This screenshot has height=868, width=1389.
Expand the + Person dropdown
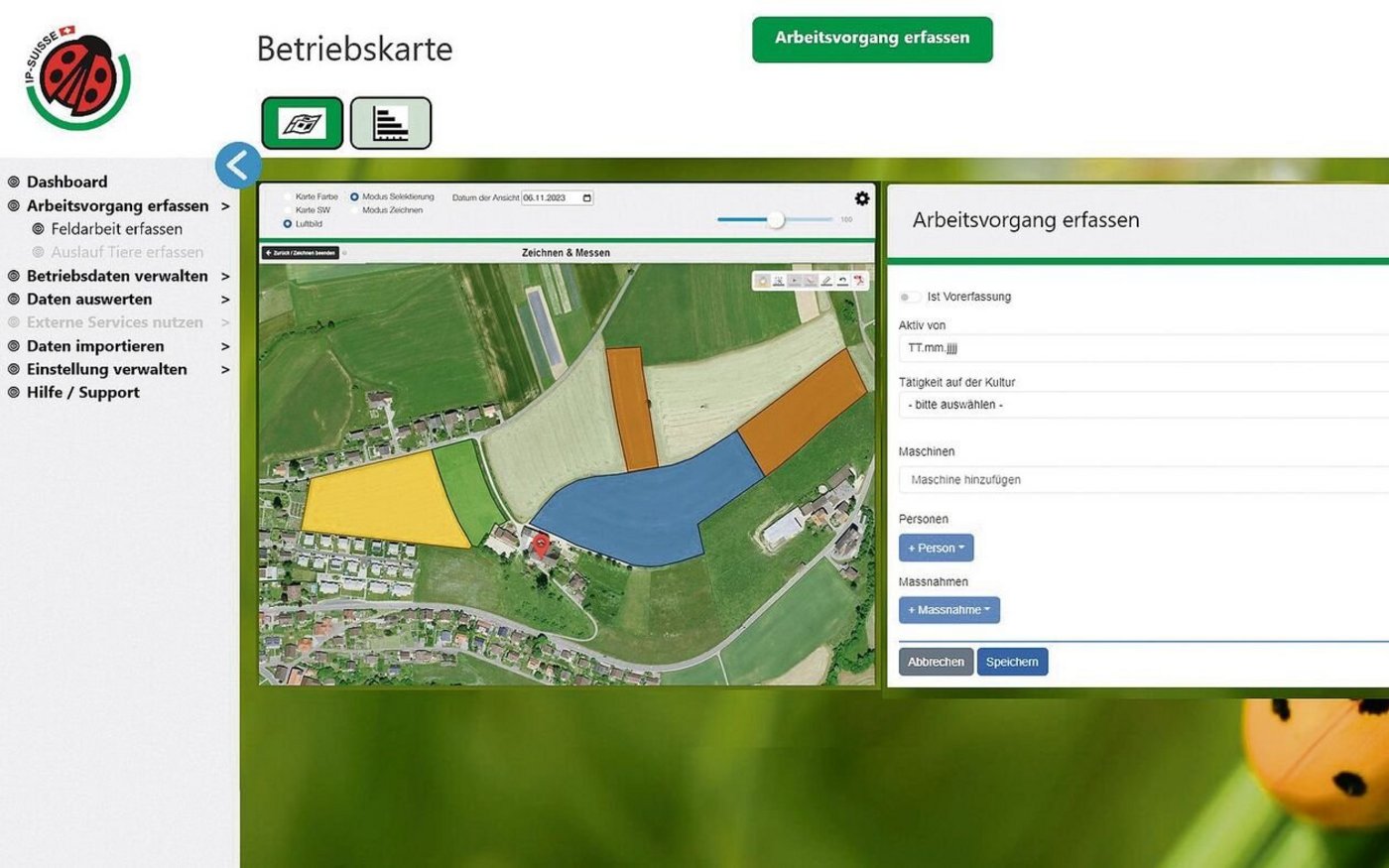(936, 548)
